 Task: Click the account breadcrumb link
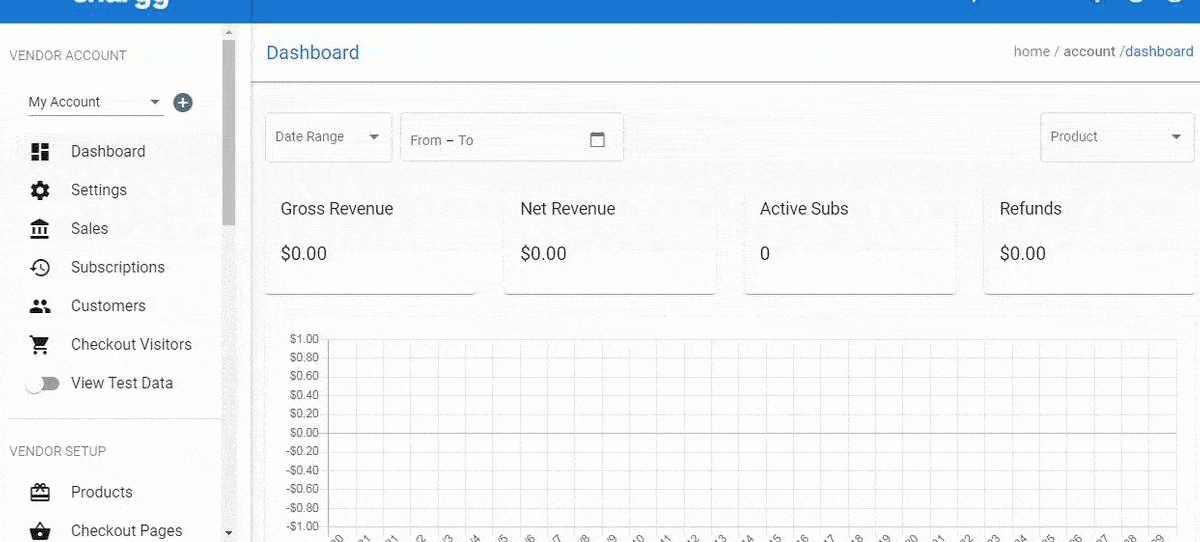[1089, 52]
